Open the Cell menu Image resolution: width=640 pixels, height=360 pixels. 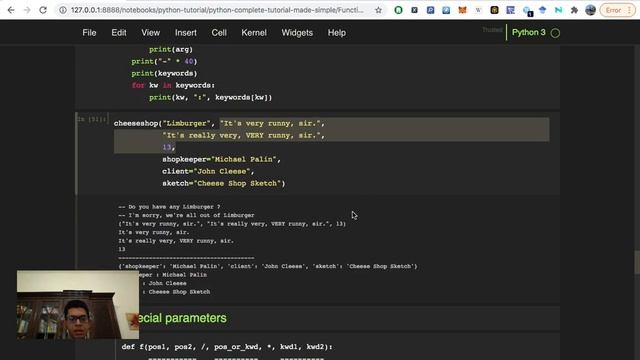click(x=219, y=33)
